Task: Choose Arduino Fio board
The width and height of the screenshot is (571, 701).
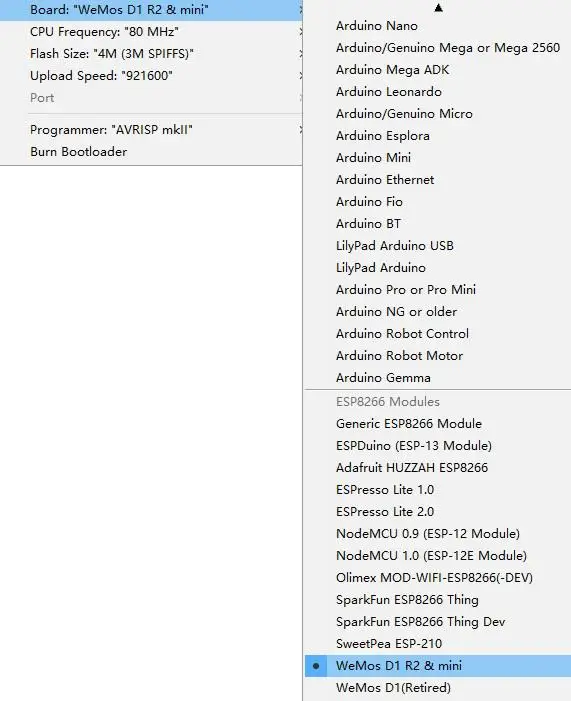Action: pos(438,202)
